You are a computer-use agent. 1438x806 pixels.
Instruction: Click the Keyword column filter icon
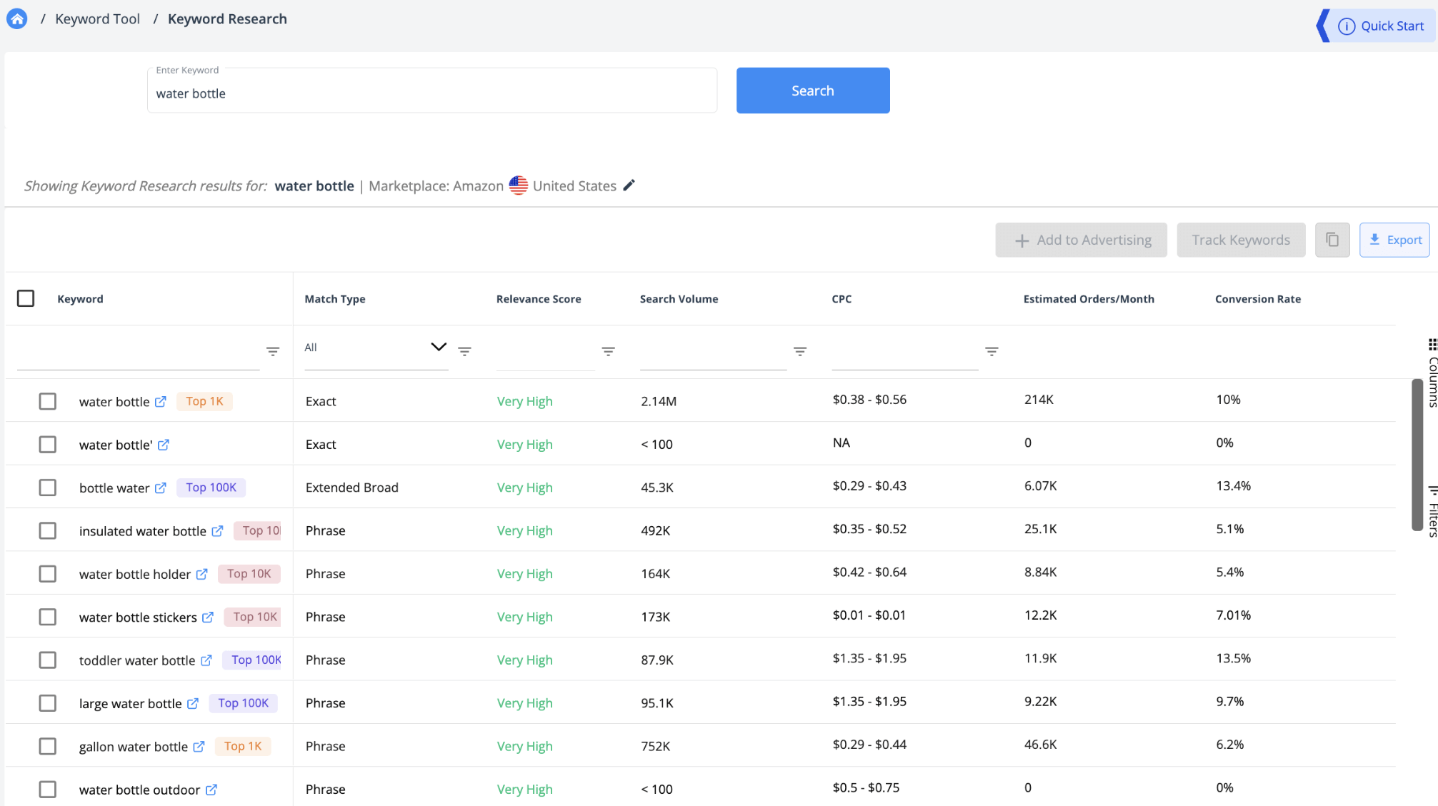pyautogui.click(x=272, y=352)
